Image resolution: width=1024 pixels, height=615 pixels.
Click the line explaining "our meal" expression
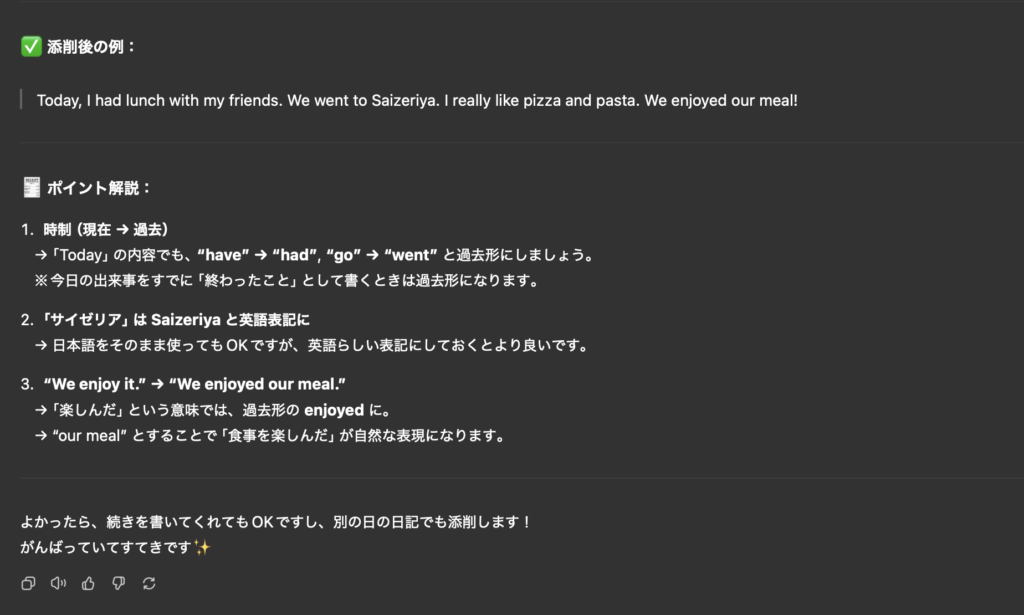pyautogui.click(x=270, y=435)
